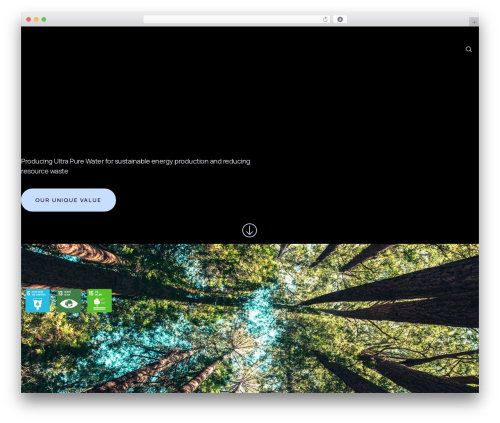This screenshot has width=500, height=423.
Task: Maximize the window with the green button
Action: click(44, 19)
